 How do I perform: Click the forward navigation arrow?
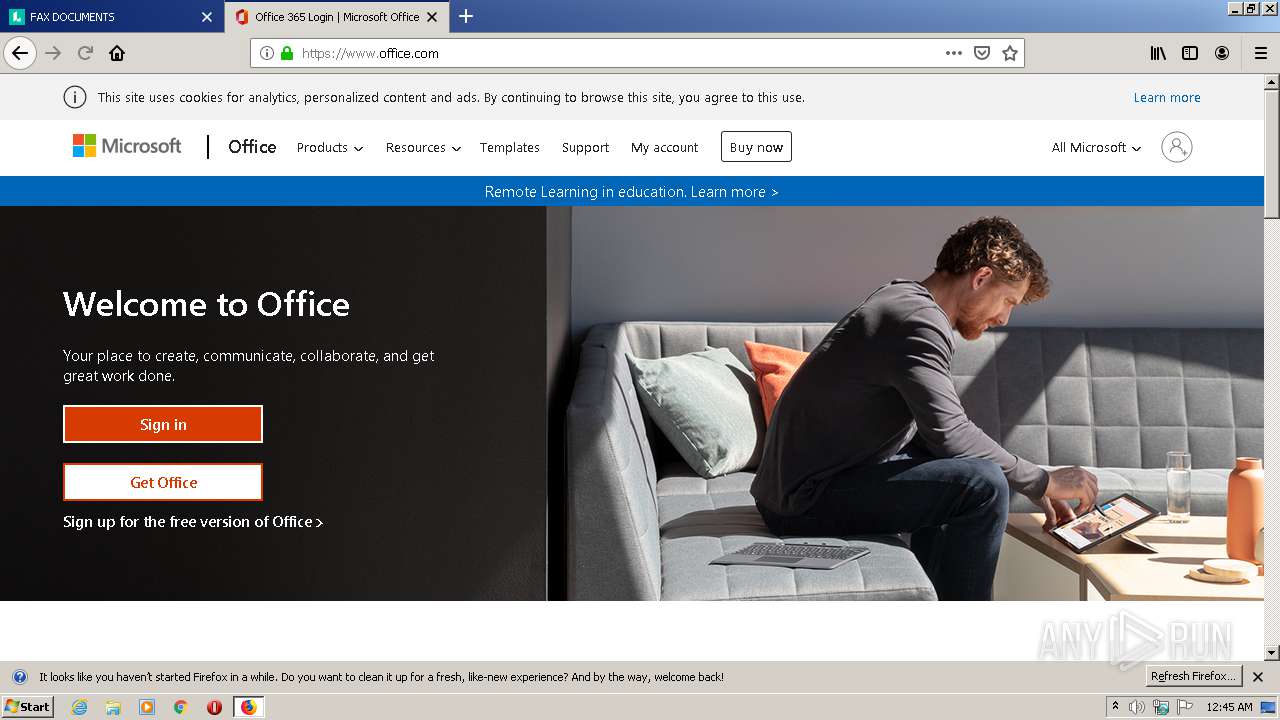point(53,53)
